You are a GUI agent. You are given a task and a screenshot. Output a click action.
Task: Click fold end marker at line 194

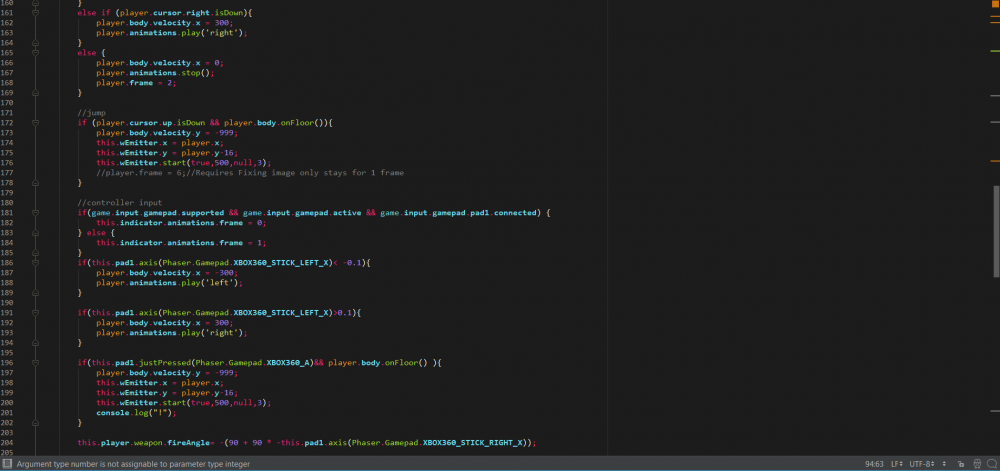point(35,343)
